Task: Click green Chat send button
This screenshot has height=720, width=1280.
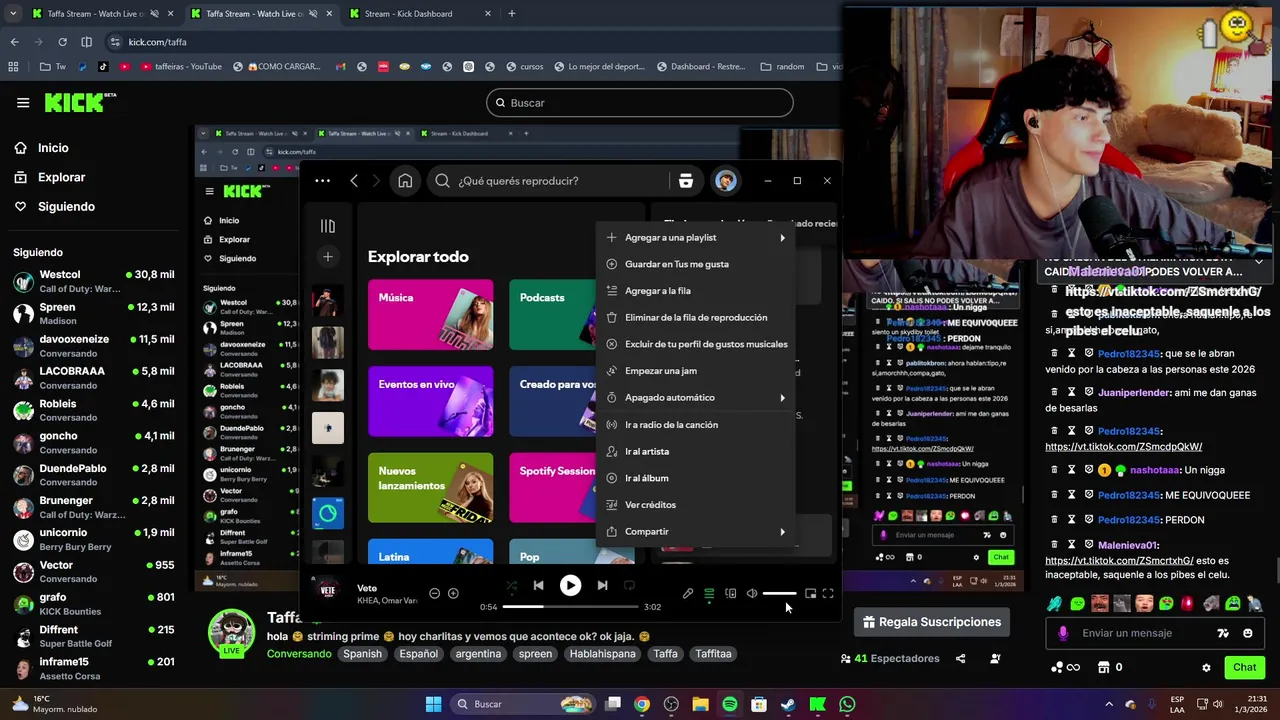Action: pos(1244,667)
